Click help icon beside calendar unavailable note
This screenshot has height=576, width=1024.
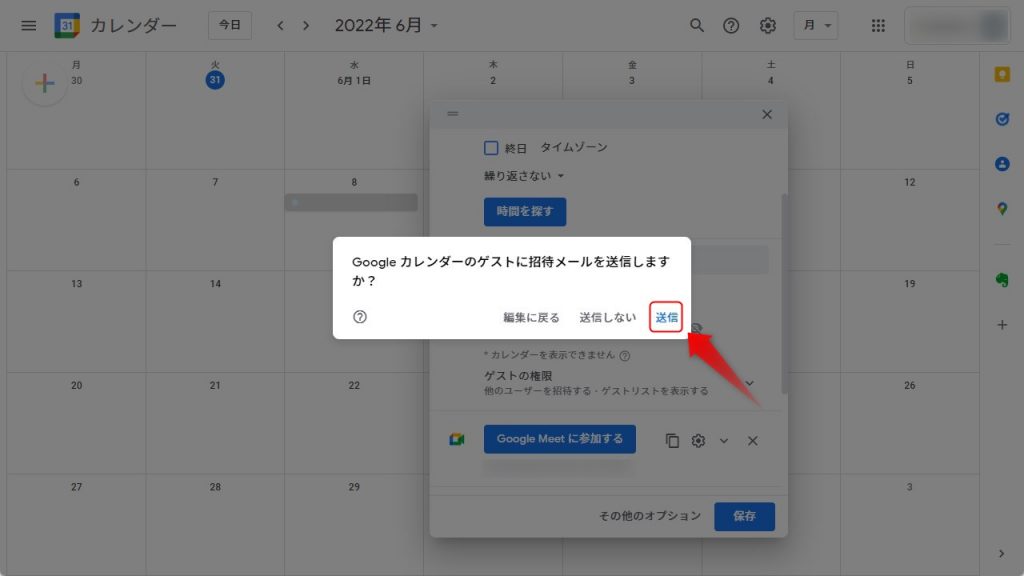[x=625, y=355]
